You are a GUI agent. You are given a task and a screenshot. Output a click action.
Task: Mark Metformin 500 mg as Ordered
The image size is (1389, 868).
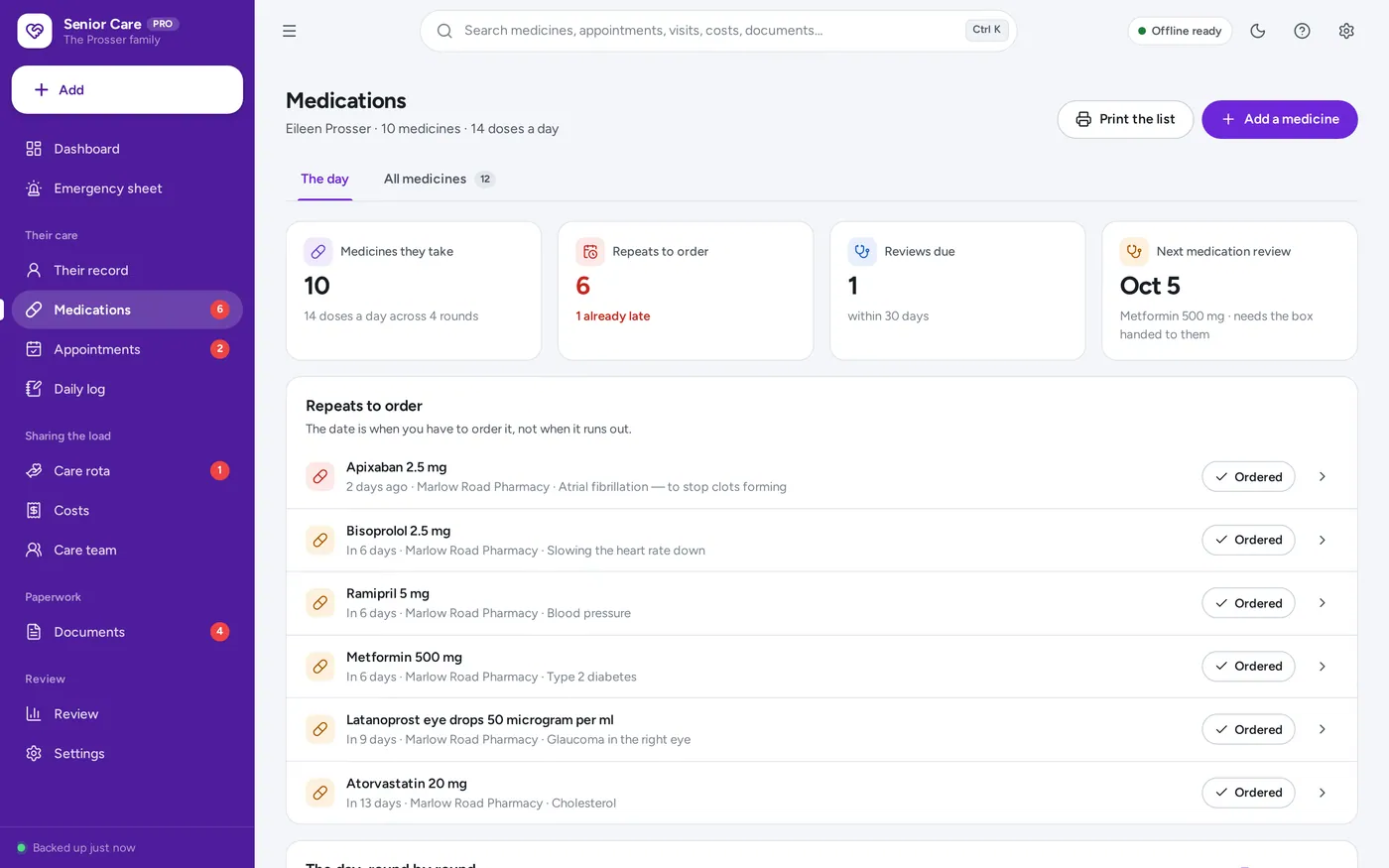1248,667
